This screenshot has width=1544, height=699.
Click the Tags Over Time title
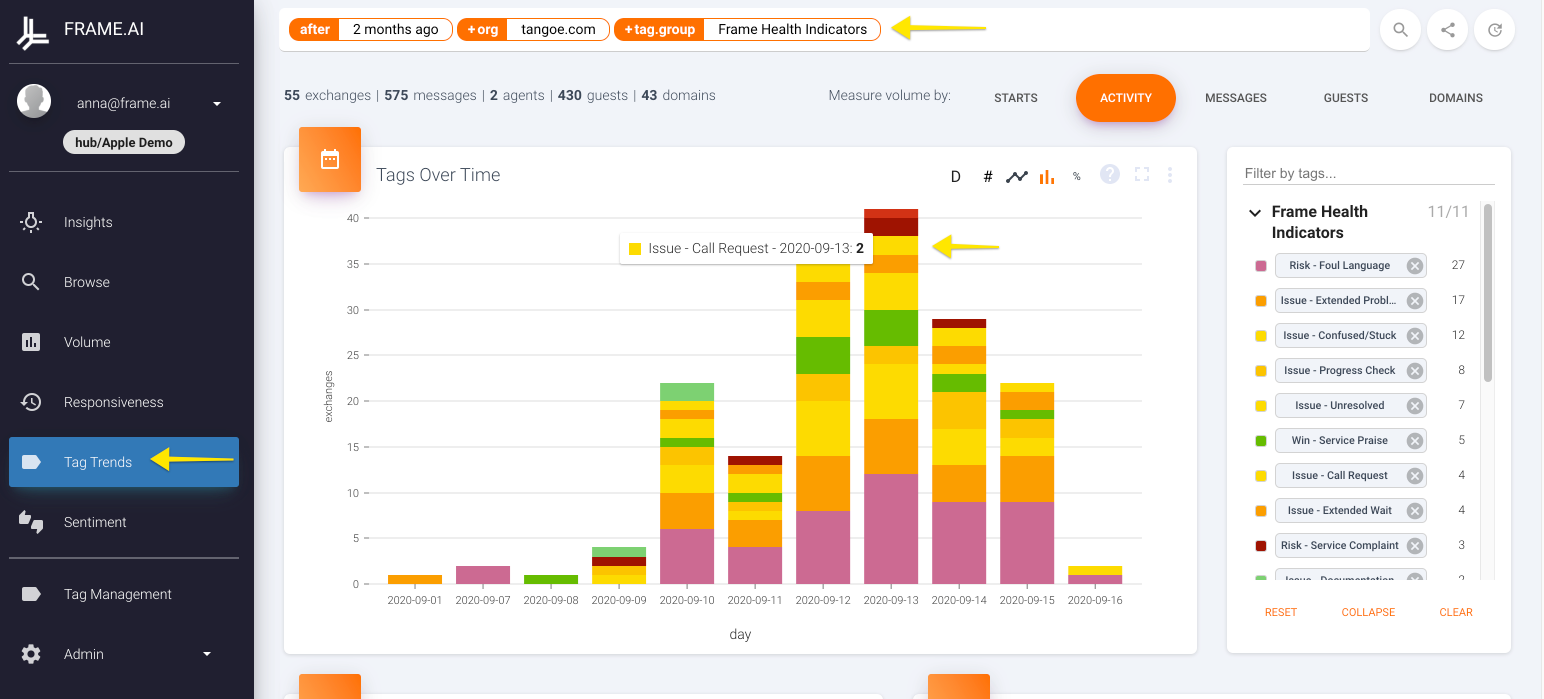point(438,175)
